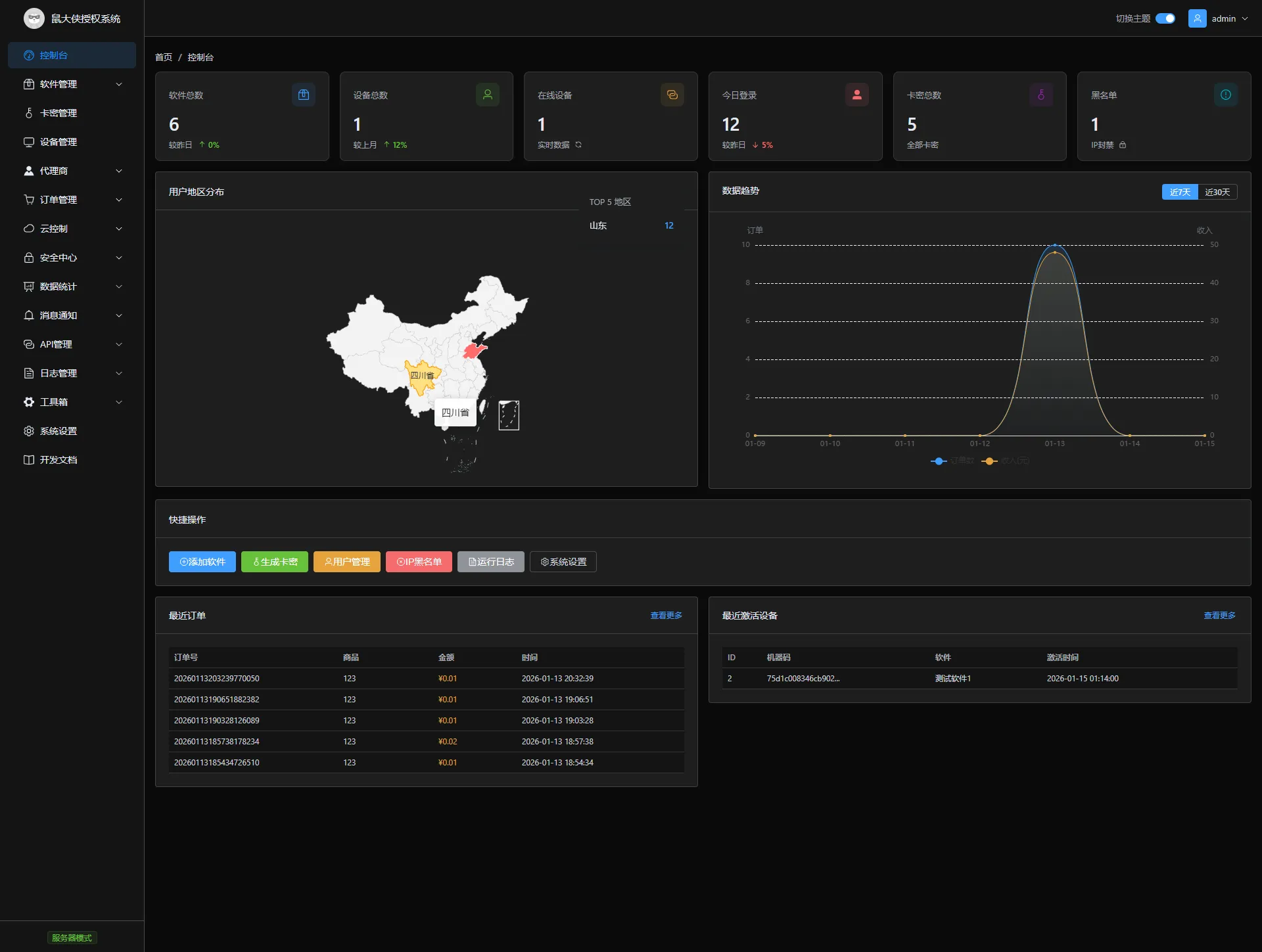Switch the trend chart to 近30天
The width and height of the screenshot is (1262, 952).
pyautogui.click(x=1218, y=192)
